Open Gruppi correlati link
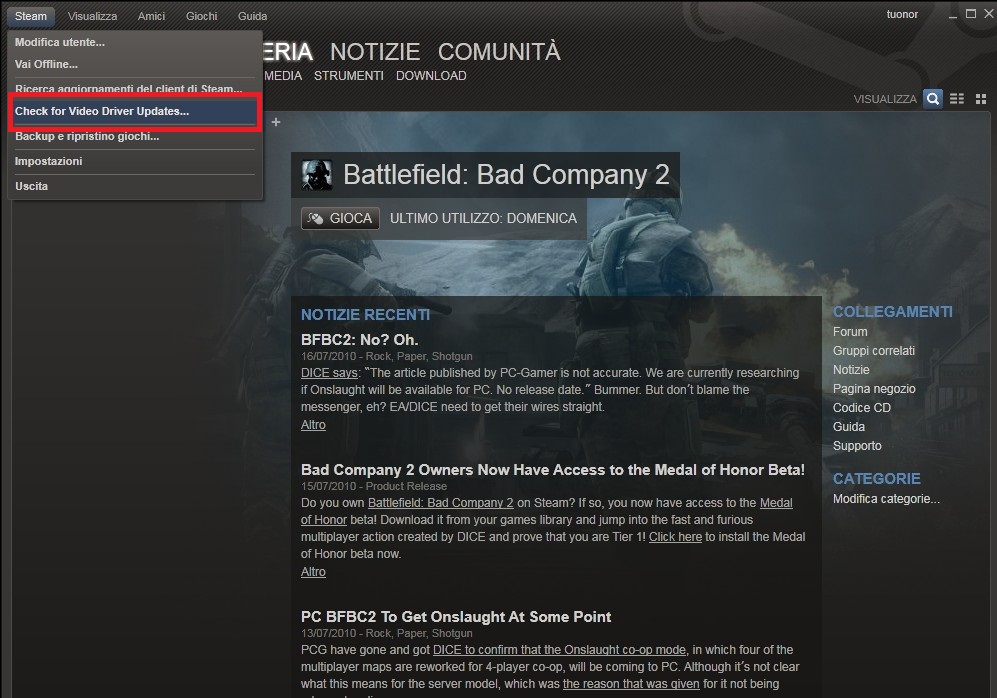 point(874,351)
